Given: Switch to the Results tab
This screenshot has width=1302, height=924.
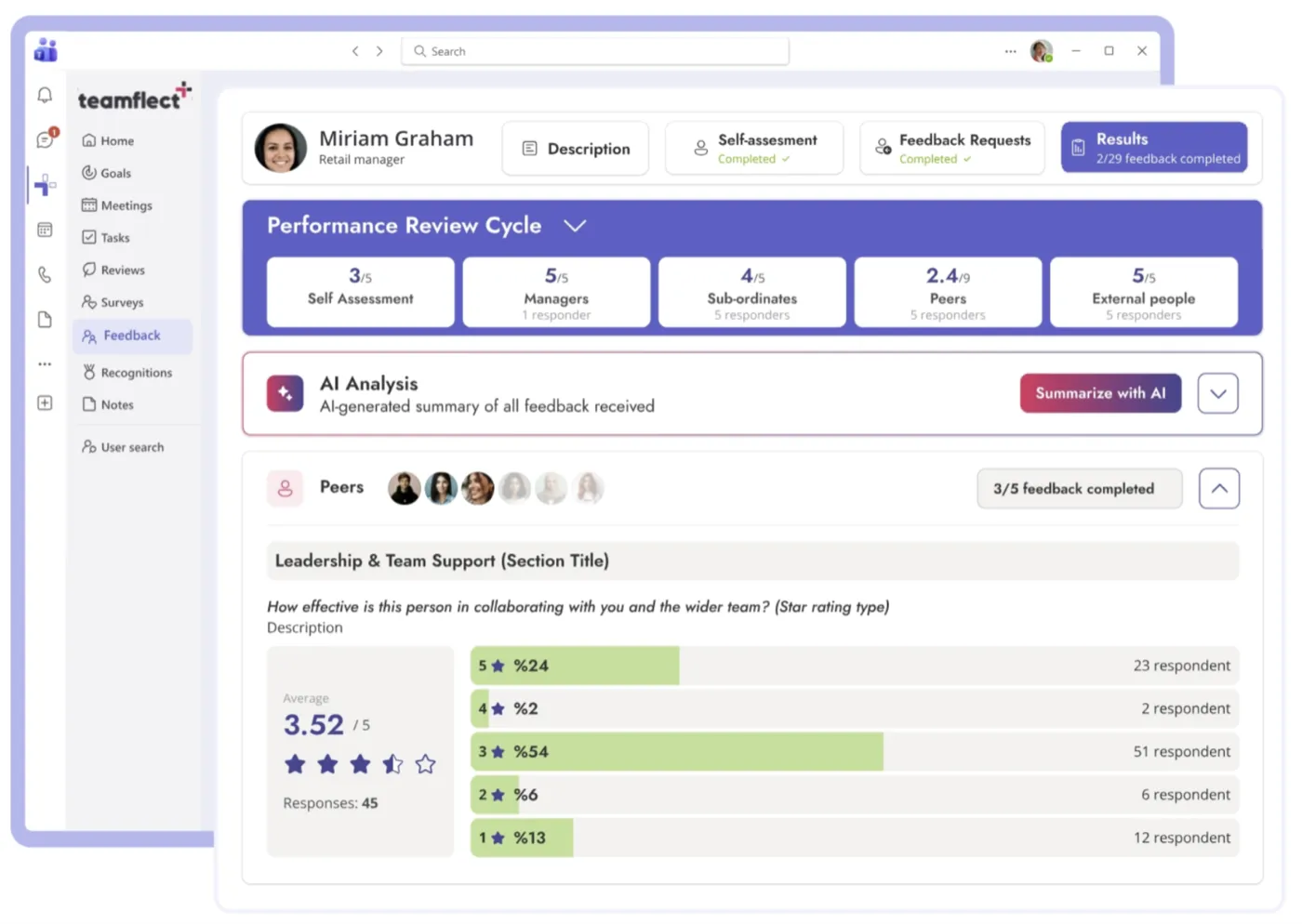Looking at the screenshot, I should (1154, 148).
